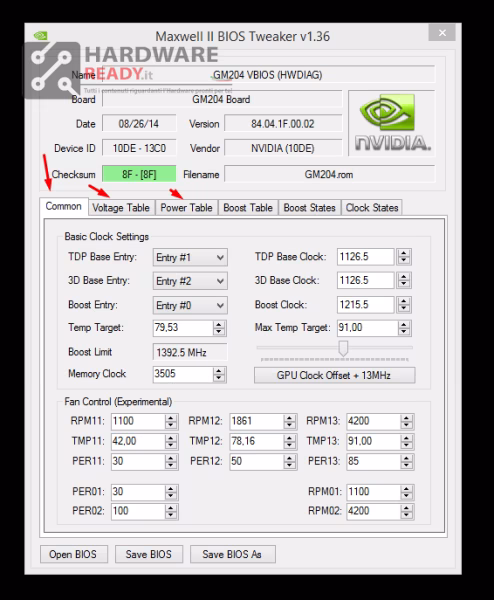
Task: Click the PER02 field showing 100
Action: click(x=138, y=511)
